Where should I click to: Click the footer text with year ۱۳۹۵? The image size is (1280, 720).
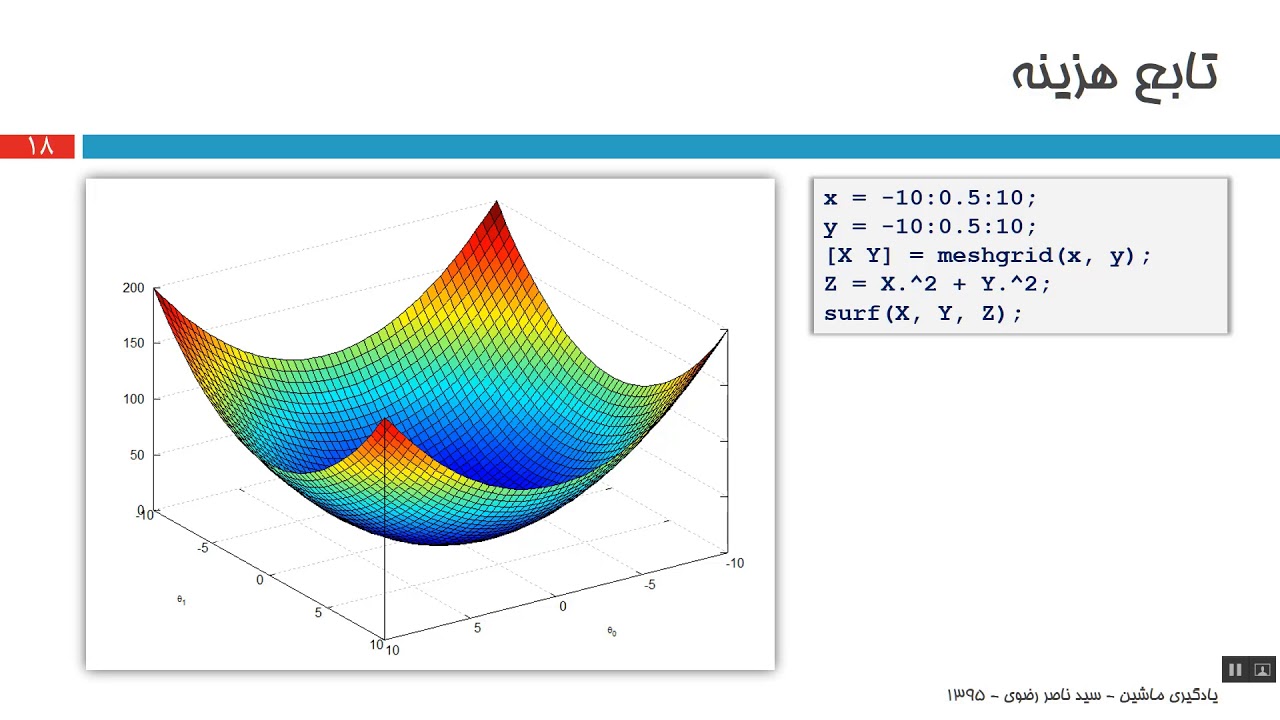coord(1082,694)
